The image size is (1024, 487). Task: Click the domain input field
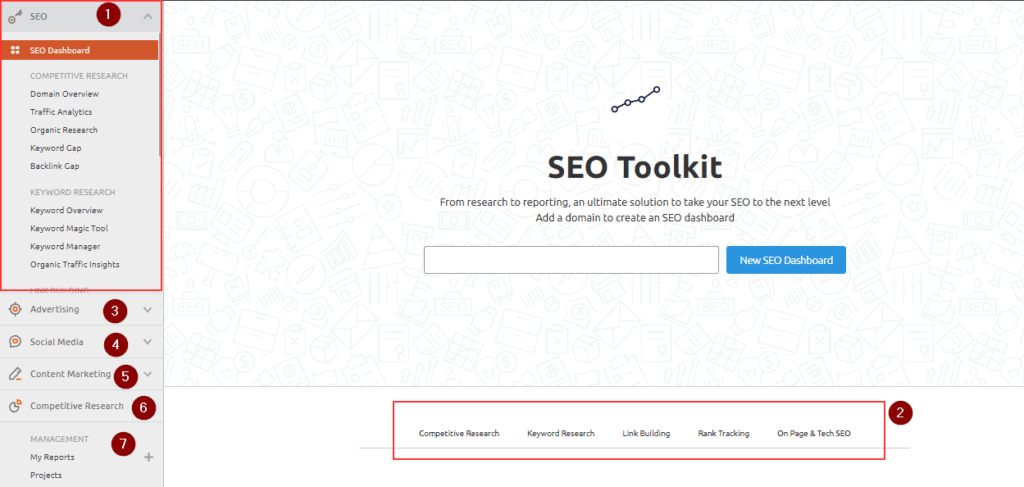[x=571, y=260]
